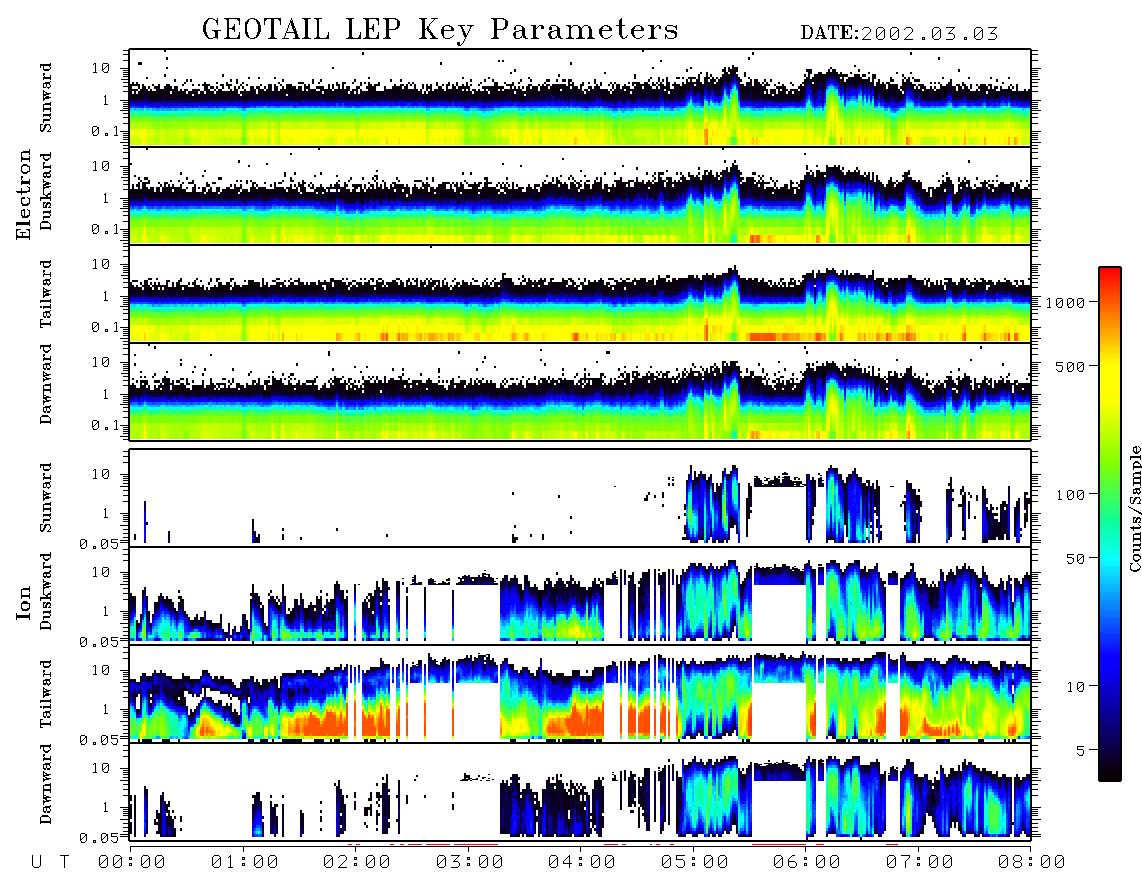
Task: Select the Electron "Tailward" axis label
Action: coord(46,294)
